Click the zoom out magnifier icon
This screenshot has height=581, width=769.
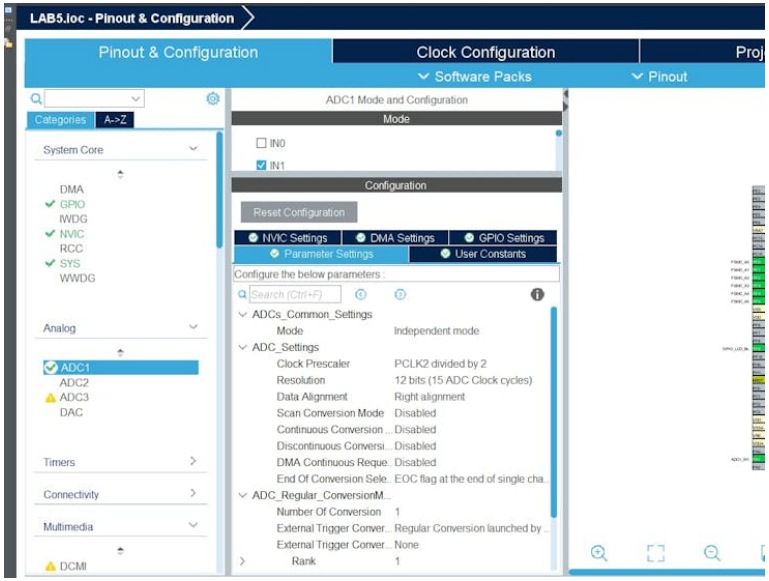click(712, 553)
